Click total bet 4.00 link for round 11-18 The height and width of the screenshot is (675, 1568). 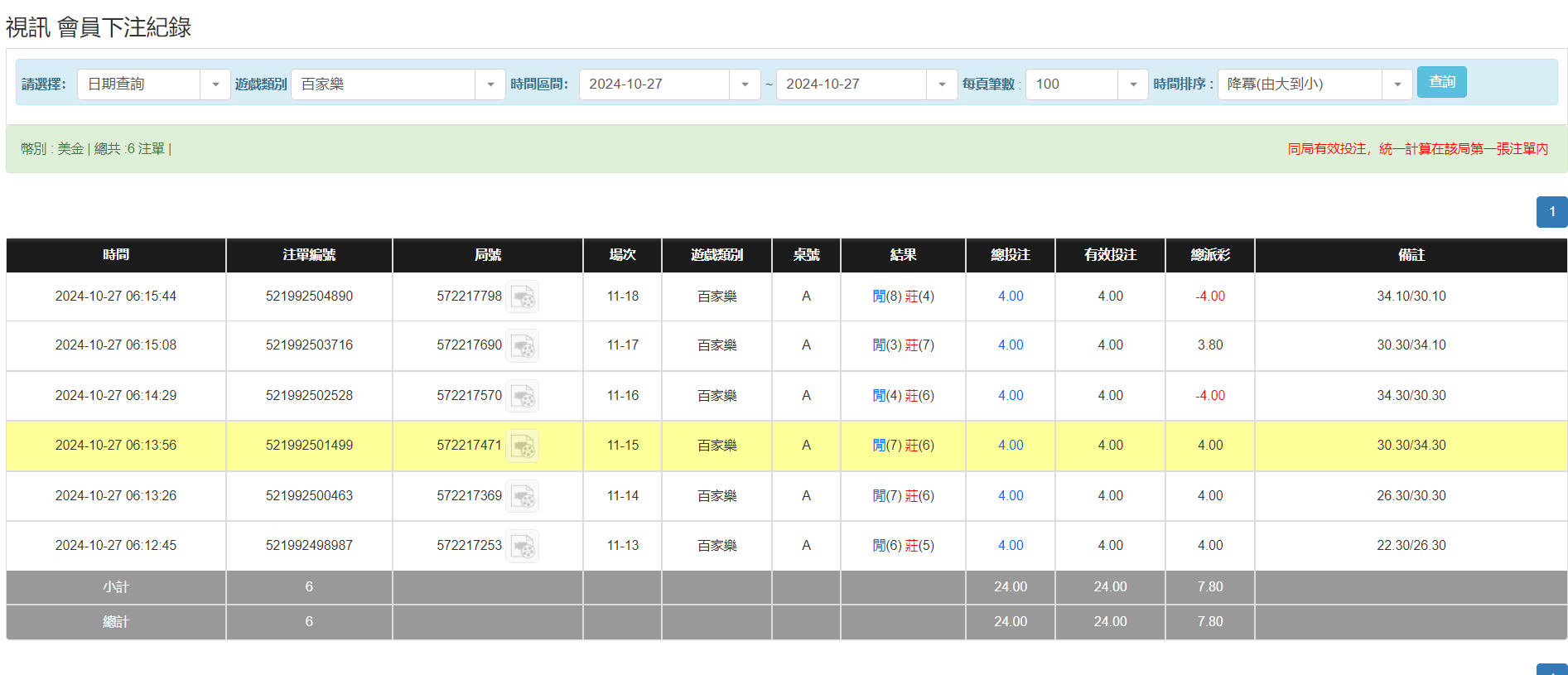[x=1011, y=297]
